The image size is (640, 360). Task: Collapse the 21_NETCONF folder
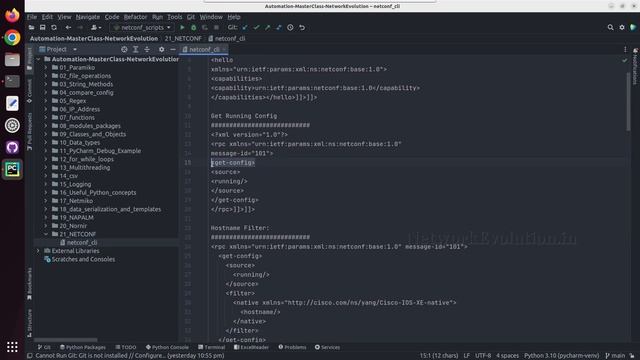[46, 234]
